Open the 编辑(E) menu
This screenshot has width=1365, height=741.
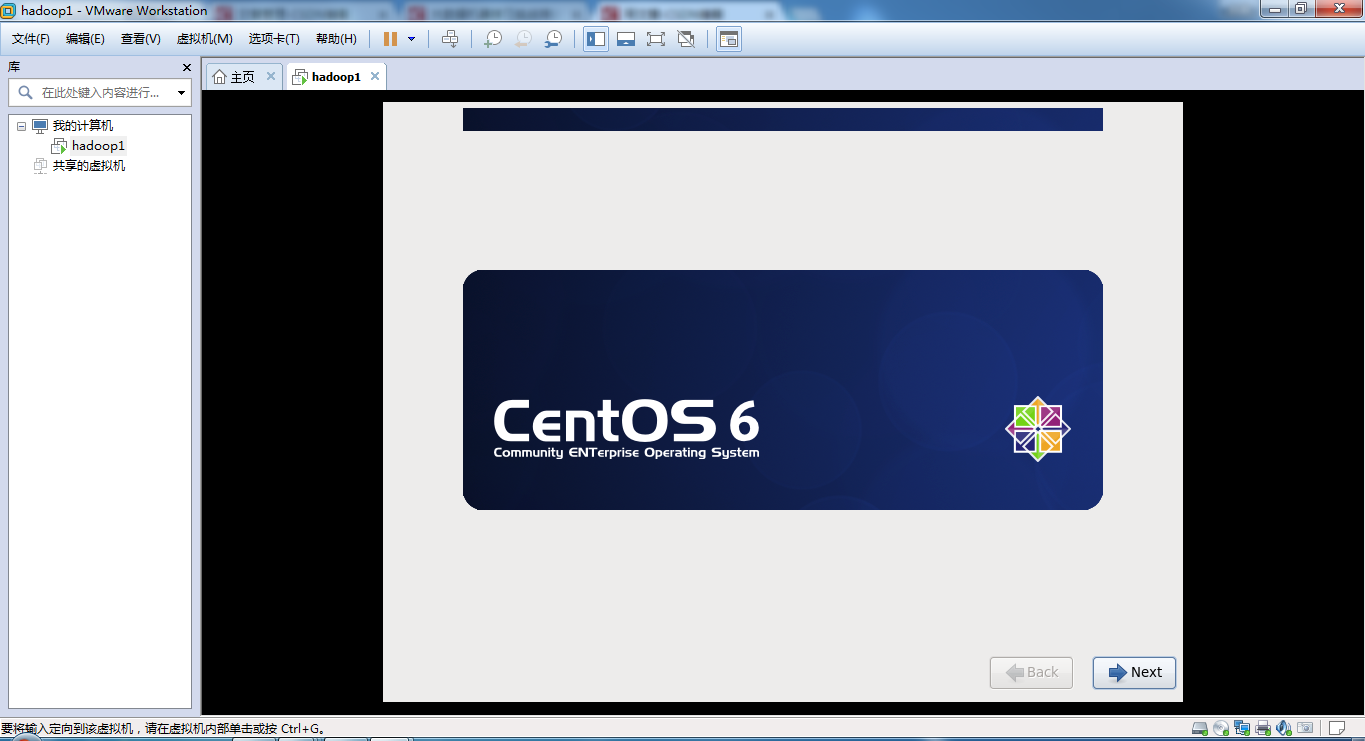[x=85, y=39]
